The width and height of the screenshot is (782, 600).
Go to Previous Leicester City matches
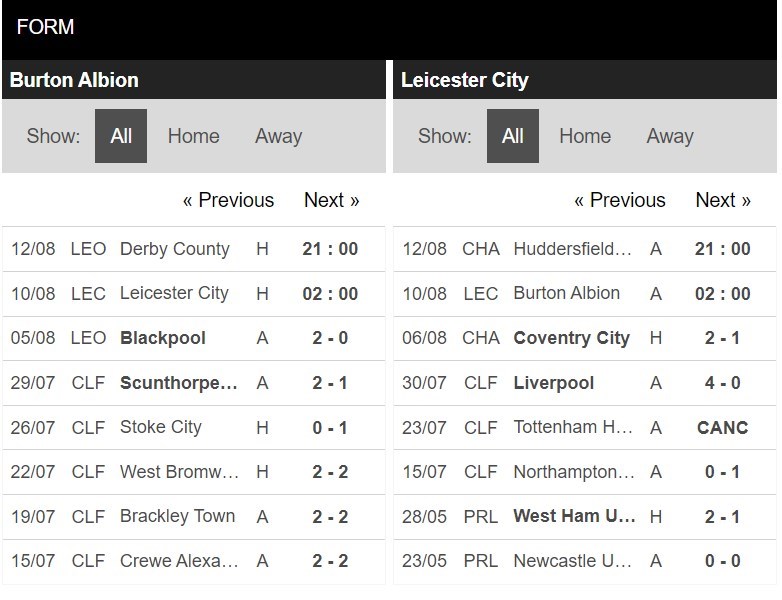(620, 200)
